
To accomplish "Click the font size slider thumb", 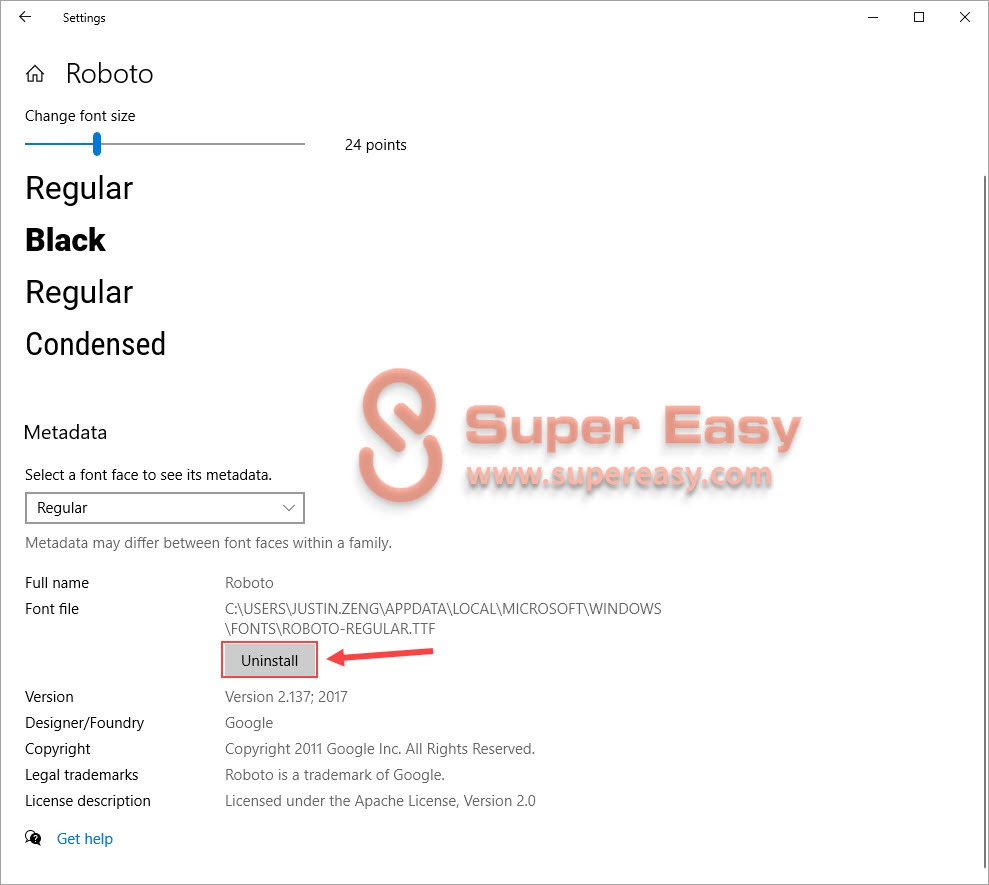I will [x=97, y=144].
